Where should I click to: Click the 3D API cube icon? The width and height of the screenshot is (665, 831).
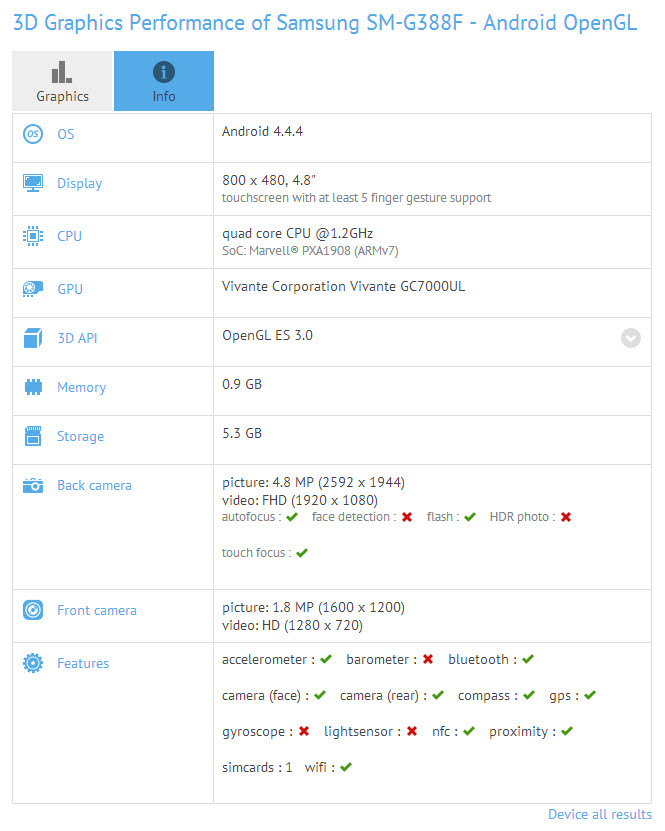(33, 338)
